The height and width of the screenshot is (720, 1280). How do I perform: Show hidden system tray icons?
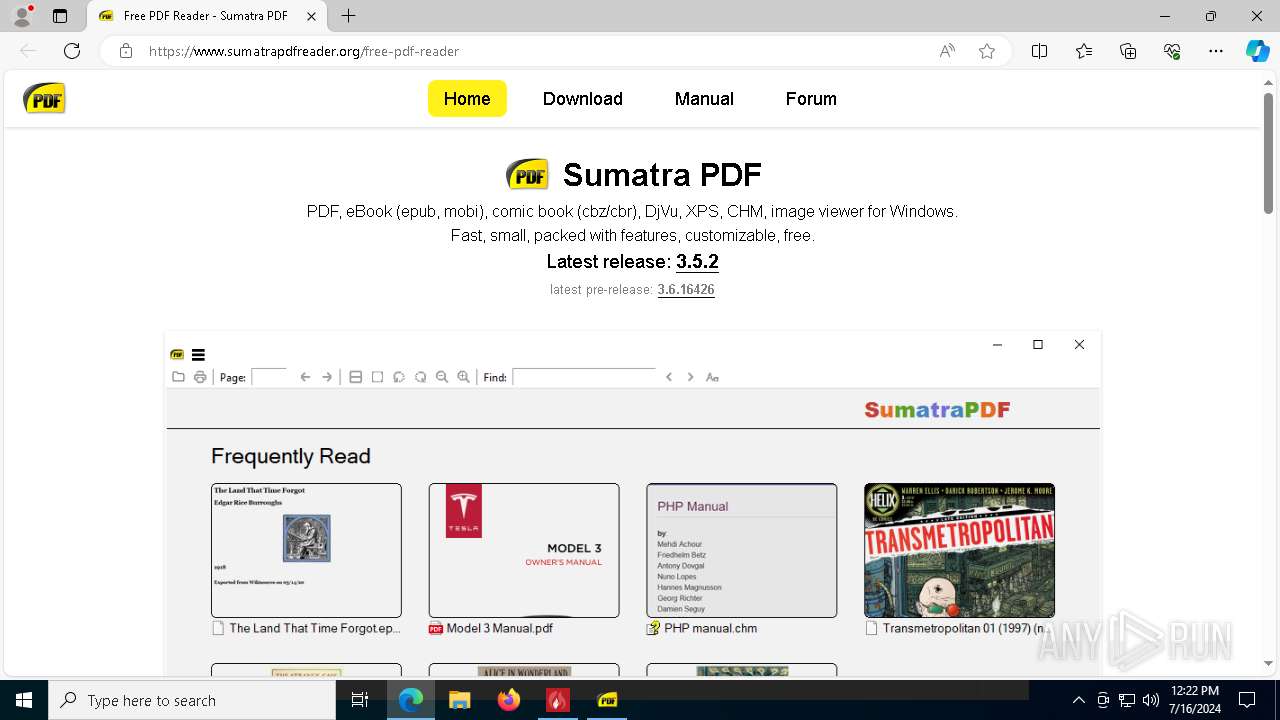pos(1078,700)
